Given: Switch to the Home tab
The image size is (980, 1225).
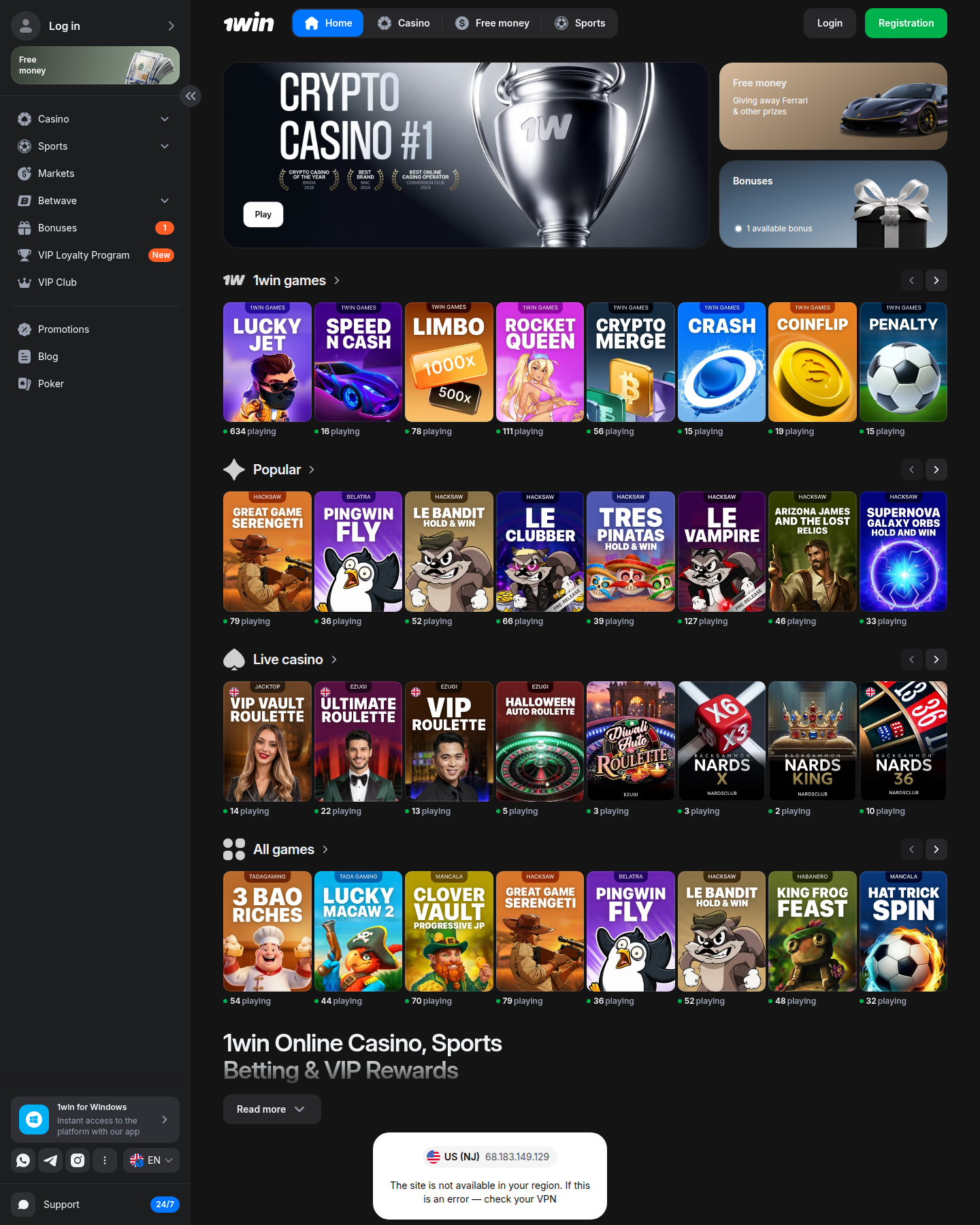Looking at the screenshot, I should 328,23.
